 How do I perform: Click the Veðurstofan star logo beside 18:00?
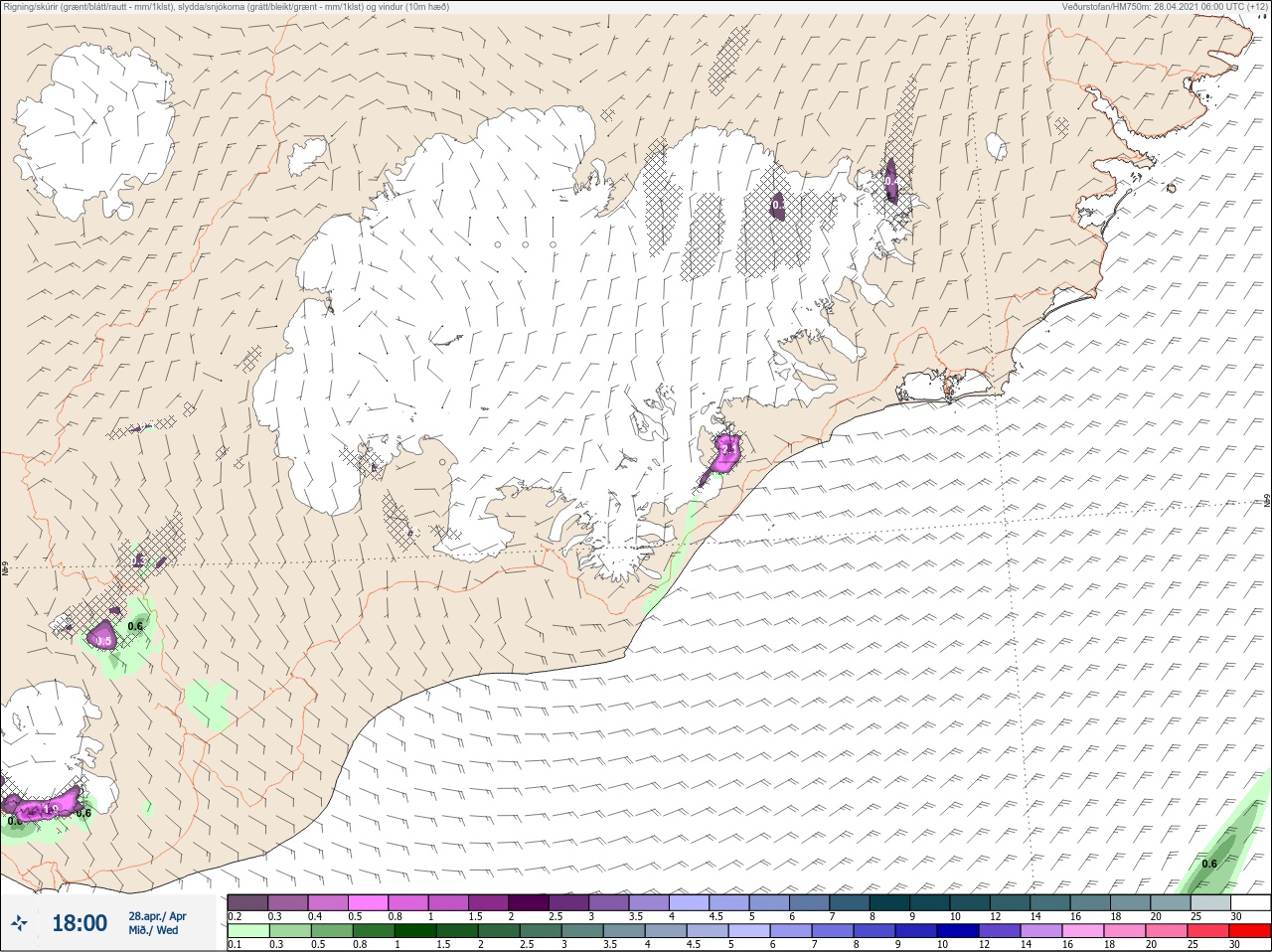[20, 924]
